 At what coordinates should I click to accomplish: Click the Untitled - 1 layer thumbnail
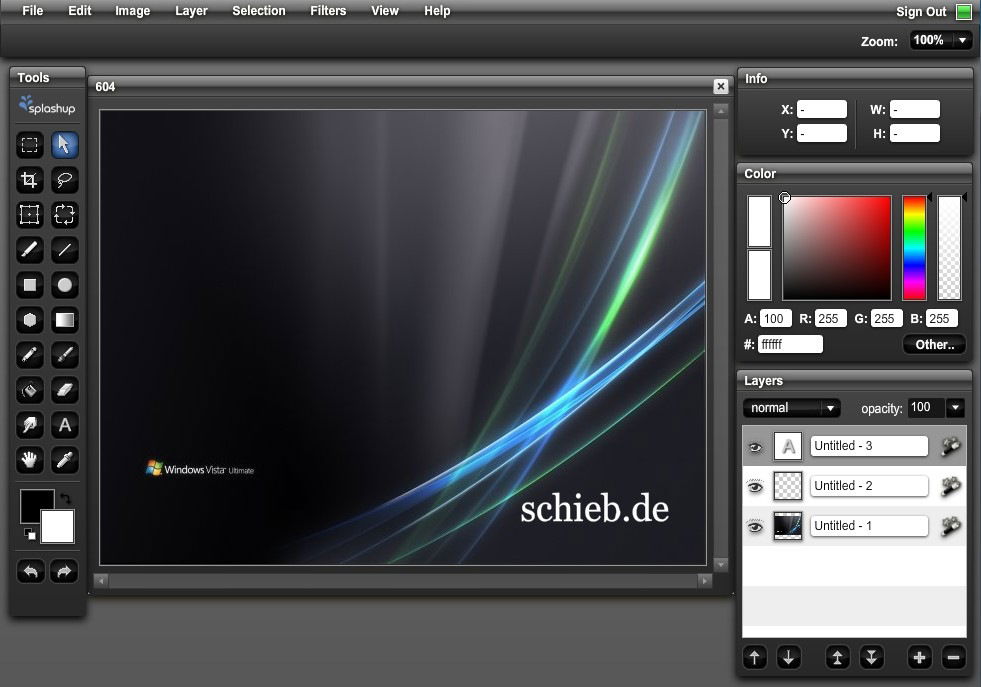(788, 526)
